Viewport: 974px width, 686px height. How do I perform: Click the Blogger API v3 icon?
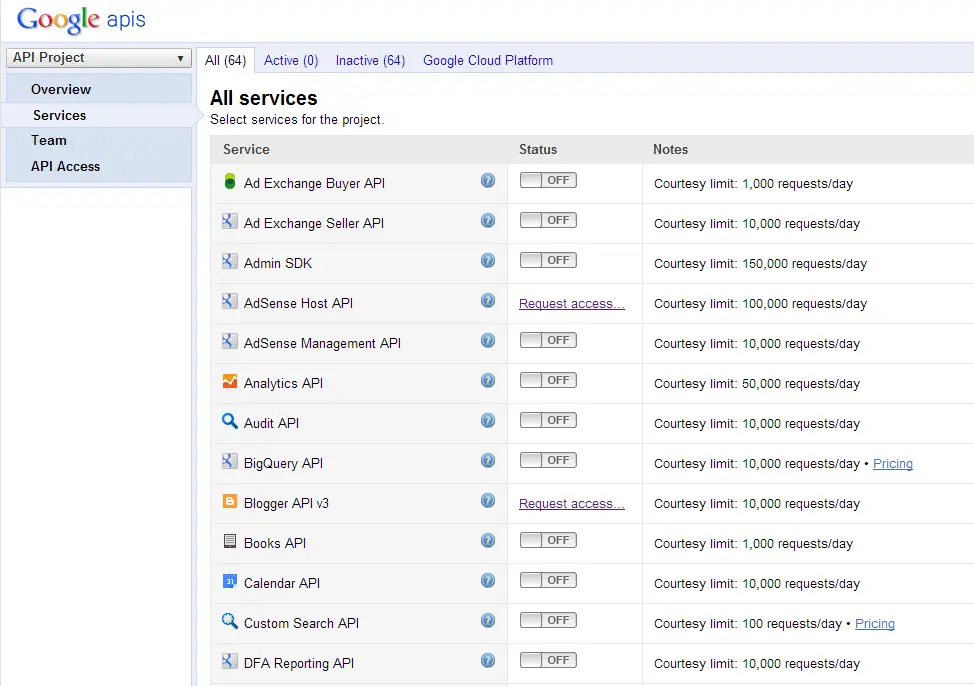(x=230, y=502)
